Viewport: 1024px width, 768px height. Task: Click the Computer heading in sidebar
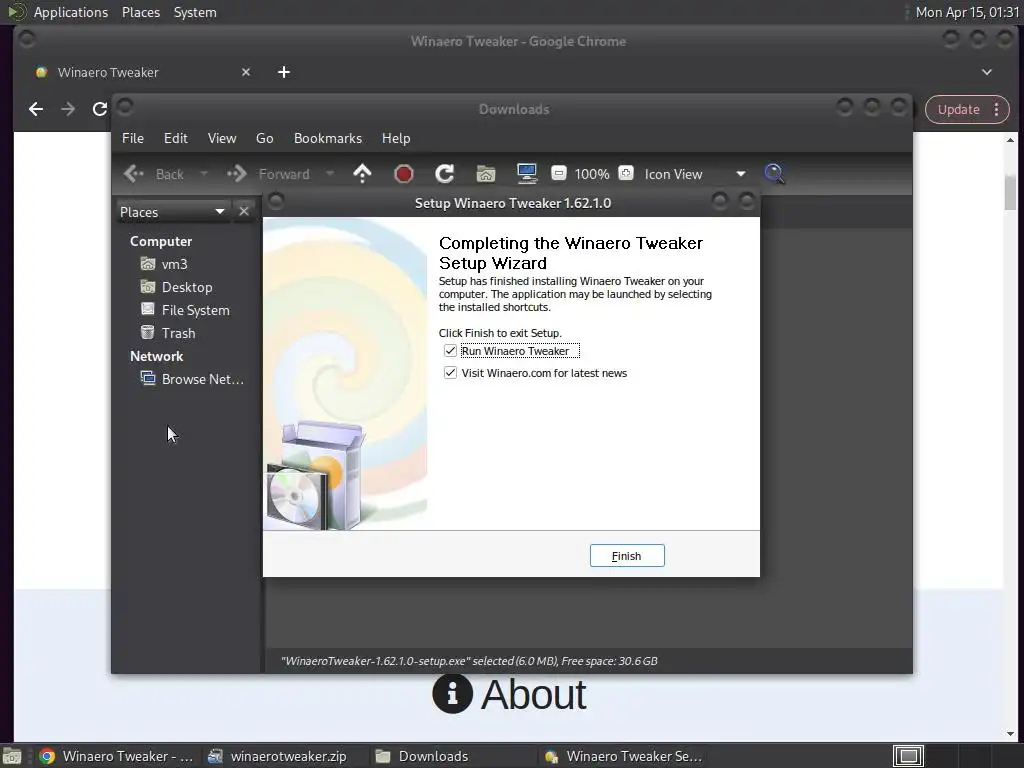coord(161,241)
